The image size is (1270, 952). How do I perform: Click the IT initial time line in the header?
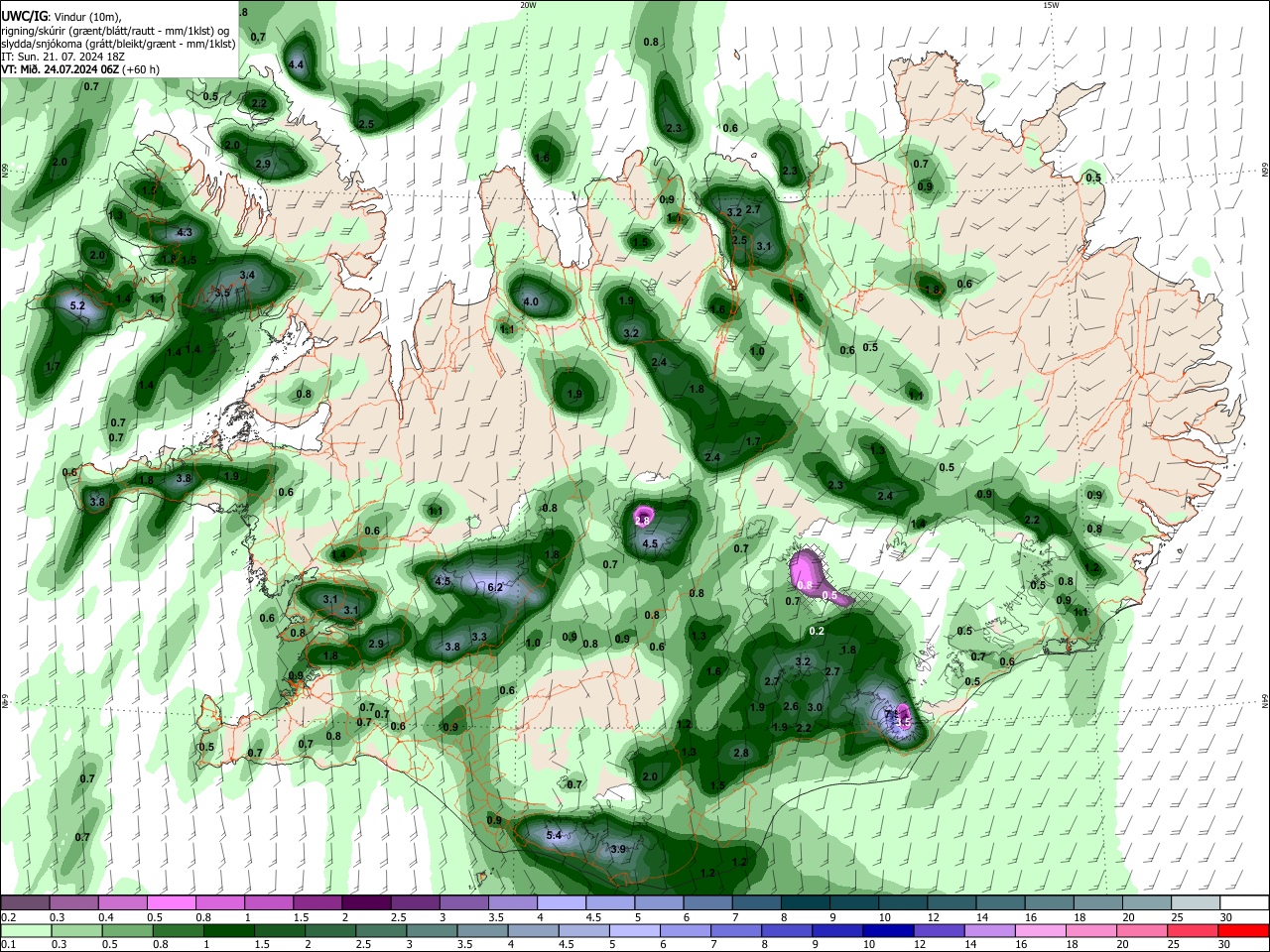[x=63, y=57]
